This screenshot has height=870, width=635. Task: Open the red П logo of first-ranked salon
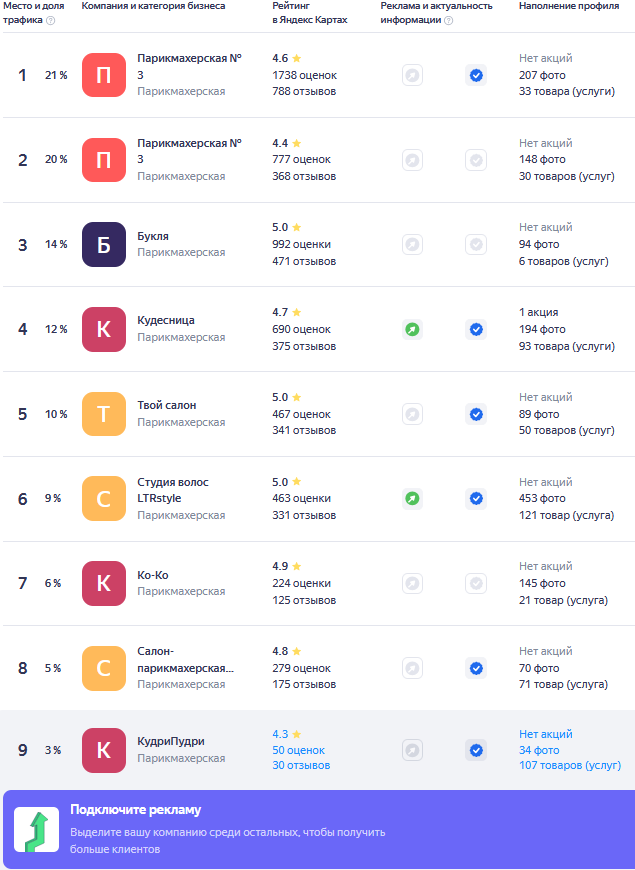click(x=104, y=75)
